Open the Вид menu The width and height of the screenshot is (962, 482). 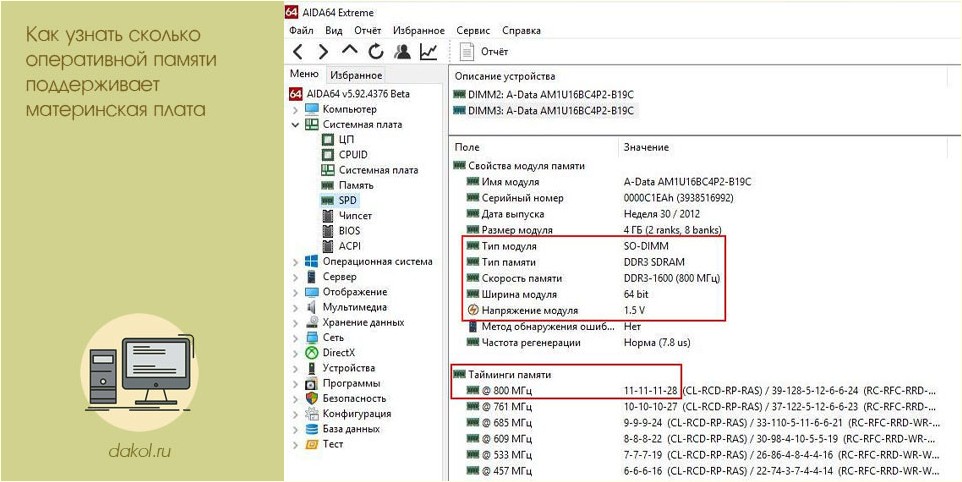tap(334, 30)
